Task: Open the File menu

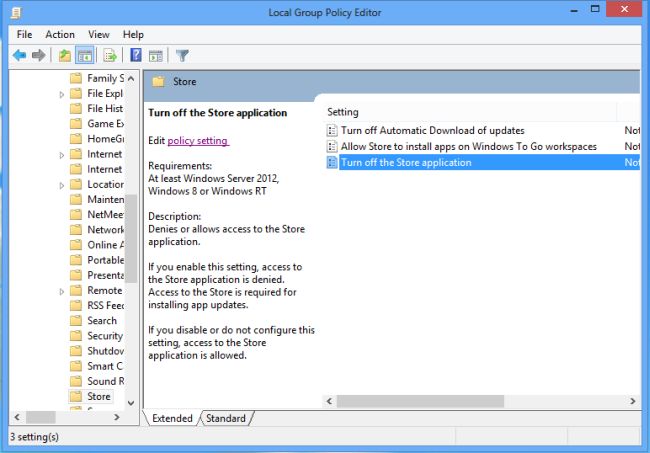Action: [x=24, y=34]
